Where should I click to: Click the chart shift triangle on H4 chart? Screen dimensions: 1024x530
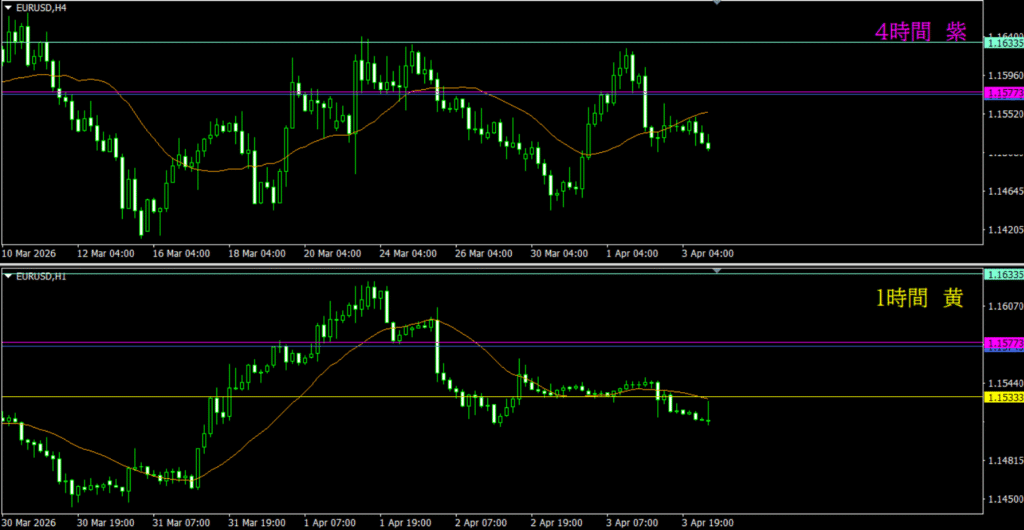[716, 4]
